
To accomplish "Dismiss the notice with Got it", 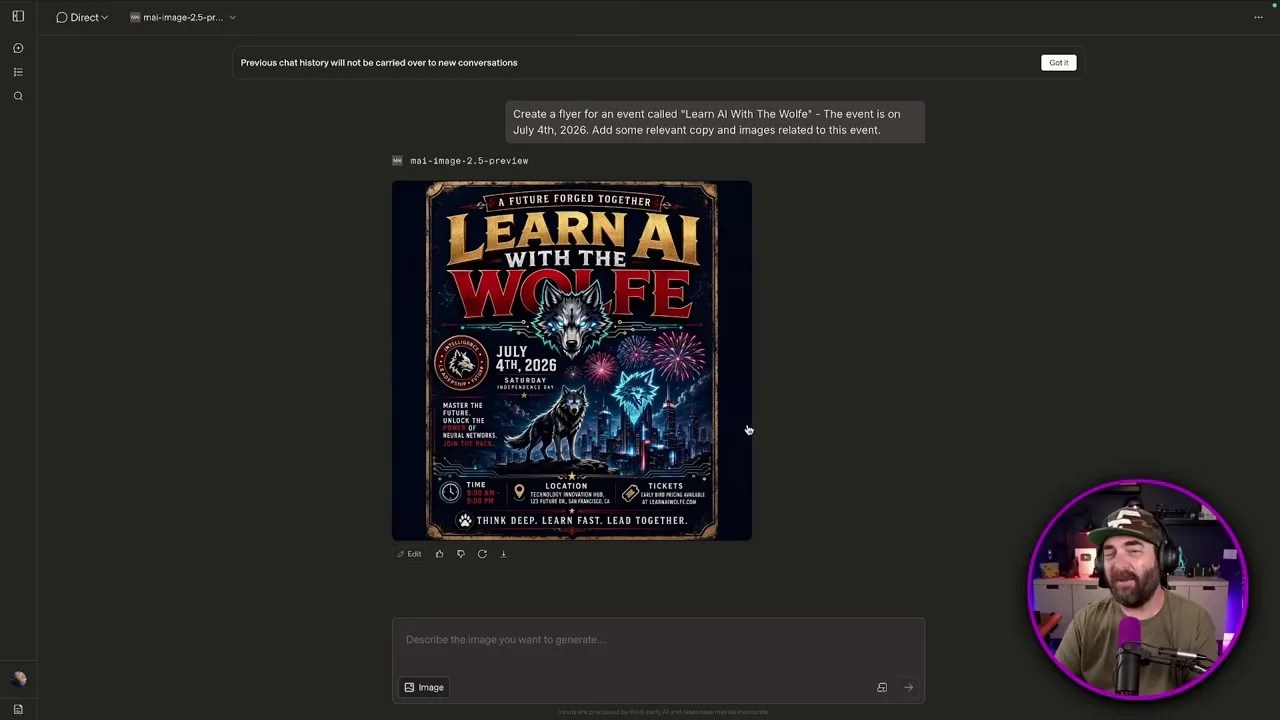I will [x=1058, y=62].
